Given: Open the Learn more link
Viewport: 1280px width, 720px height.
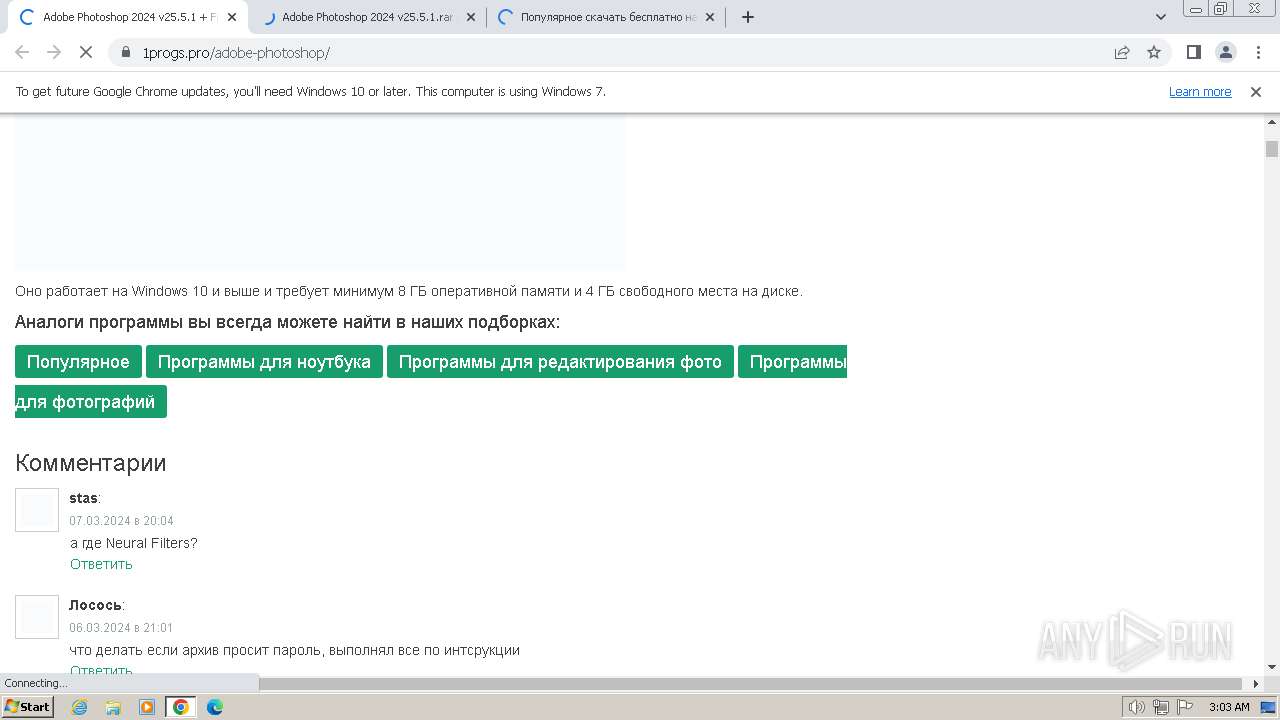Looking at the screenshot, I should tap(1200, 92).
